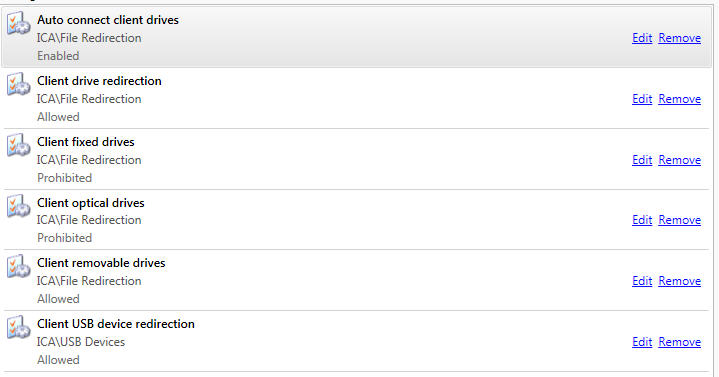719x377 pixels.
Task: Remove the Client fixed drives setting
Action: pos(680,160)
